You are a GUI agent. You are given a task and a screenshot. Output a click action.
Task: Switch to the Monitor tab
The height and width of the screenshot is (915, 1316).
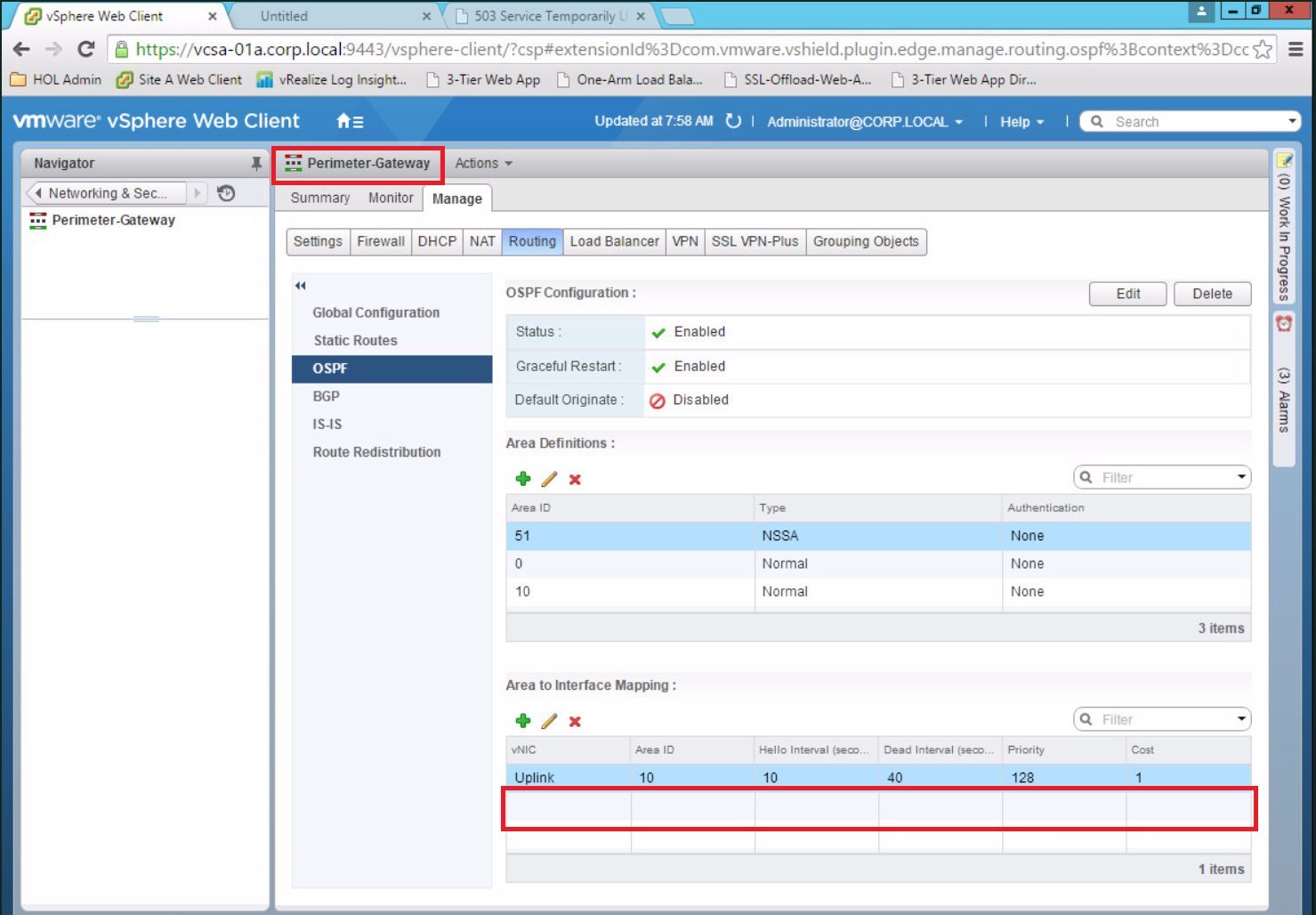click(391, 198)
